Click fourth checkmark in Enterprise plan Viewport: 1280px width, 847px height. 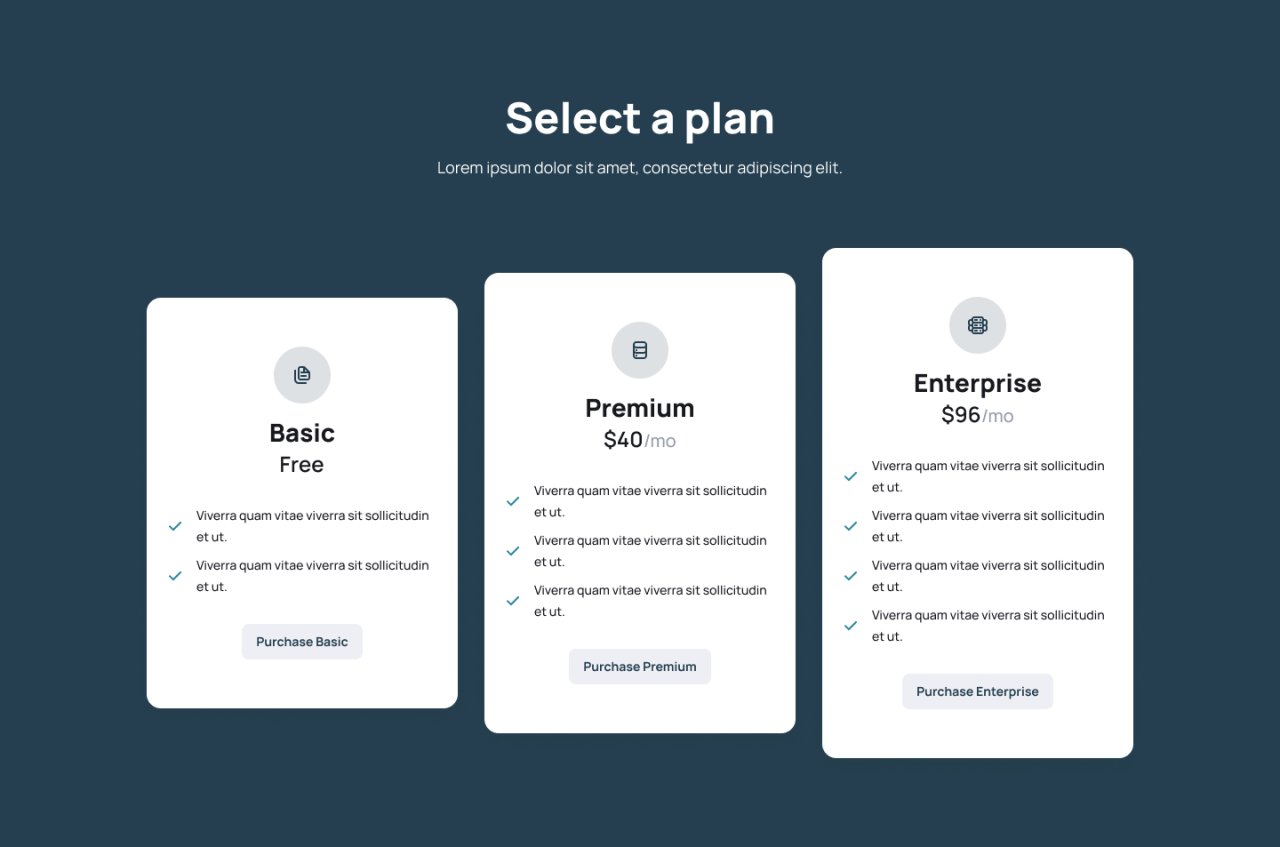tap(851, 626)
